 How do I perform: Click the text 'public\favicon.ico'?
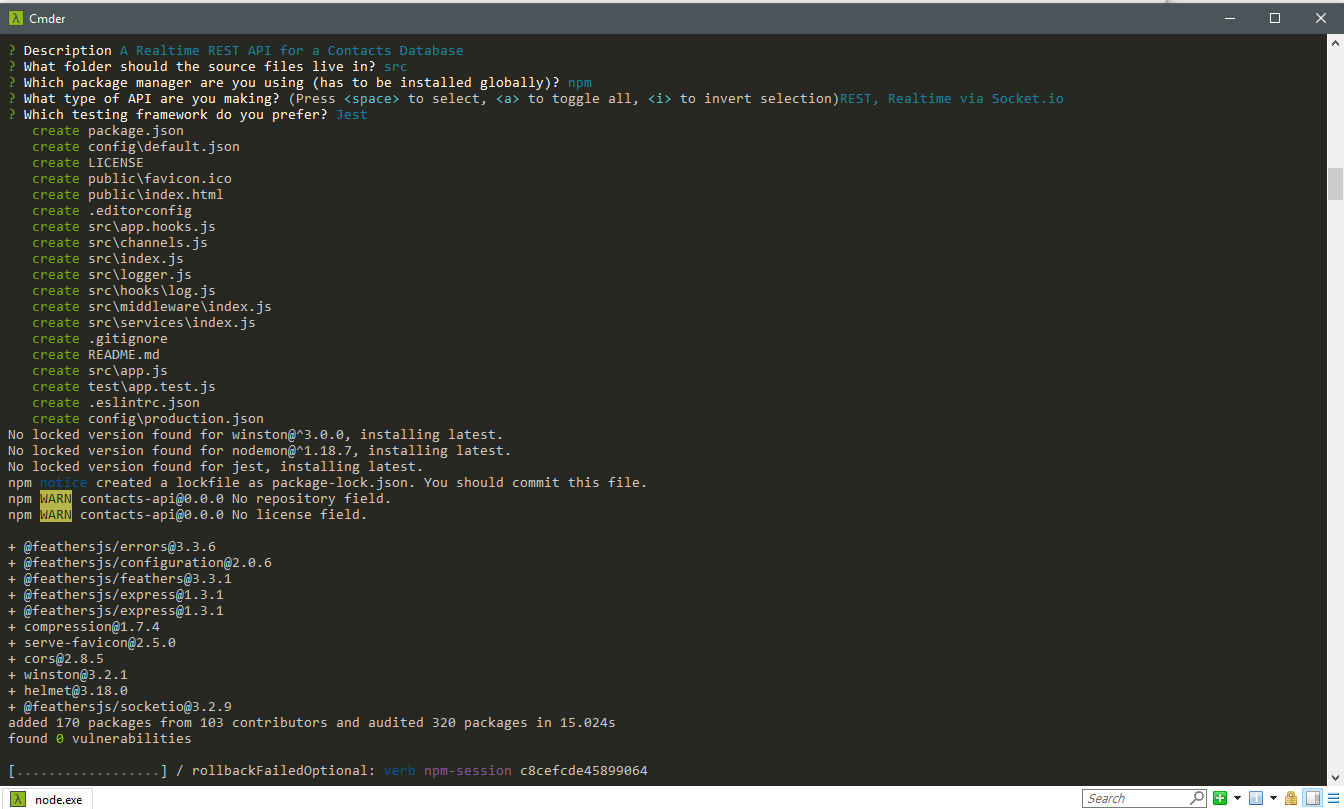160,179
